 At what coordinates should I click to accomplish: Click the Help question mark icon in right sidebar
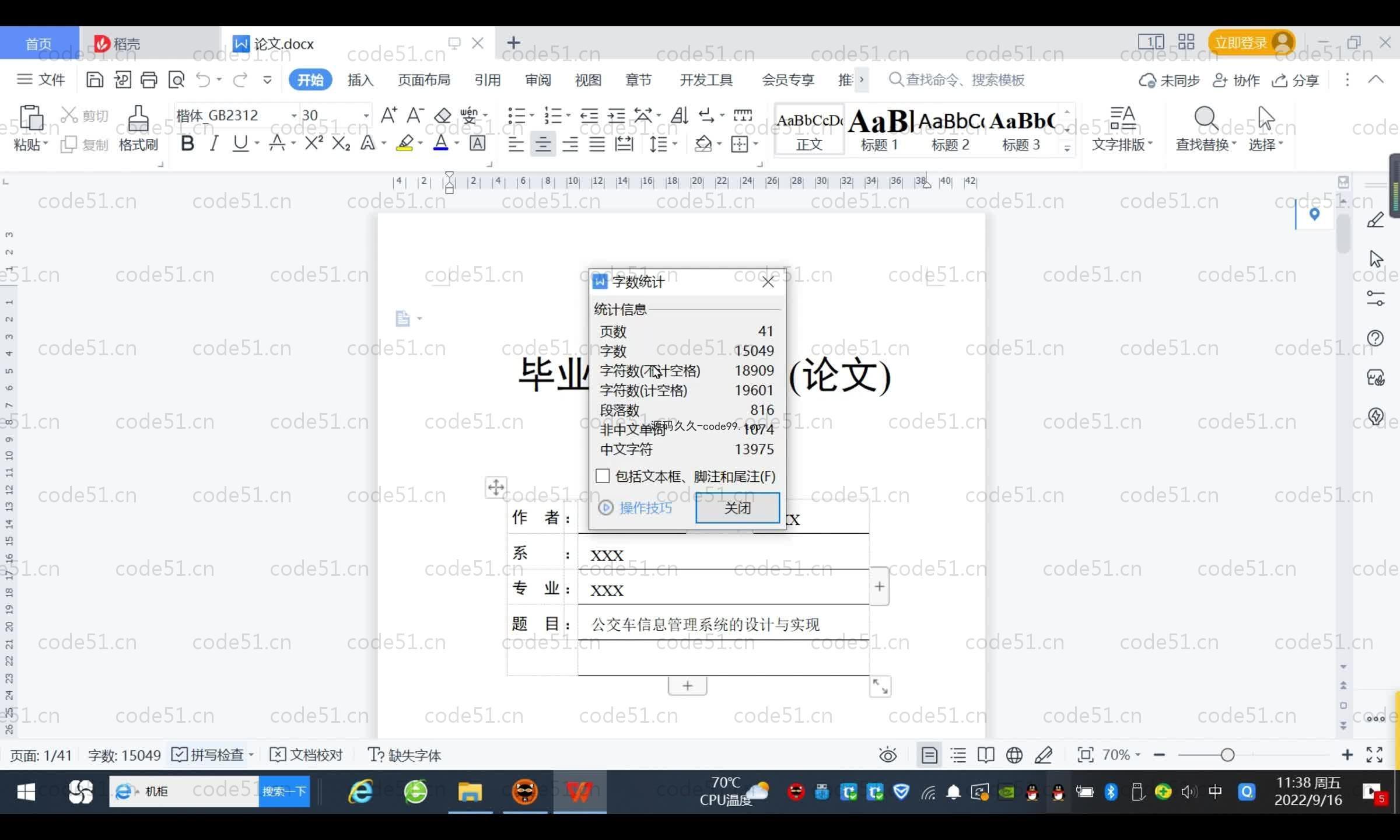[x=1375, y=338]
